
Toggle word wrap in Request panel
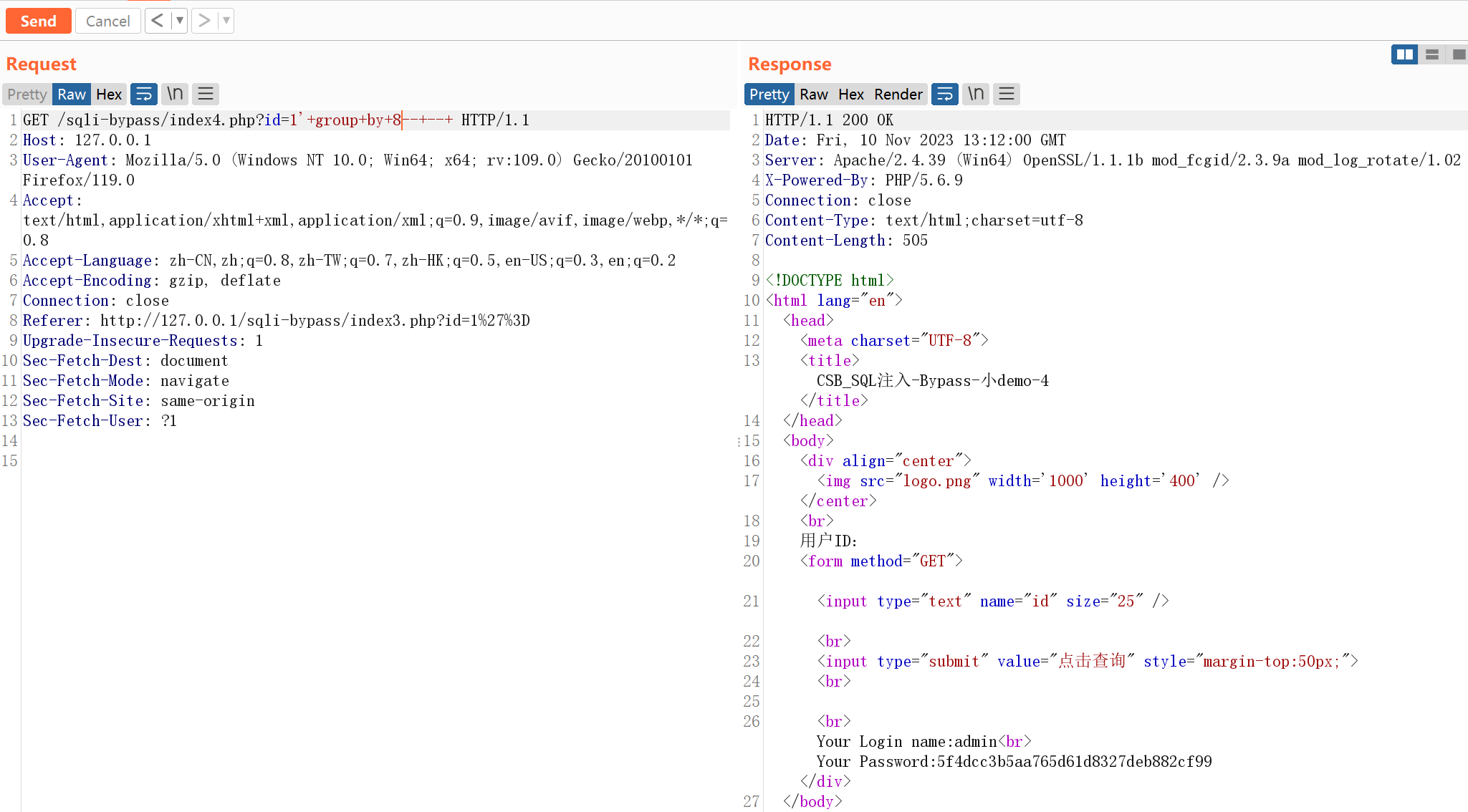(x=143, y=94)
